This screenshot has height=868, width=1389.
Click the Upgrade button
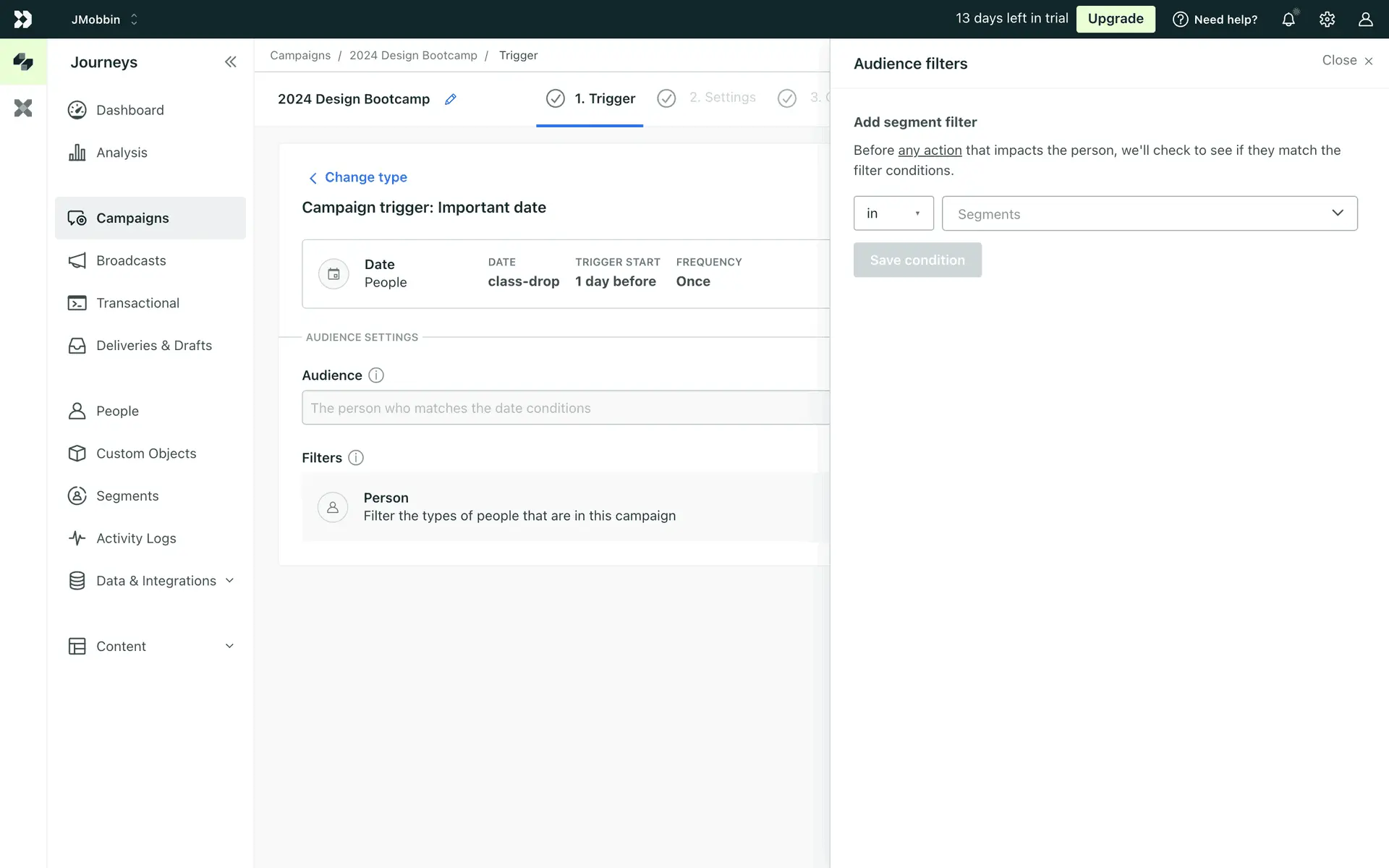[1115, 20]
